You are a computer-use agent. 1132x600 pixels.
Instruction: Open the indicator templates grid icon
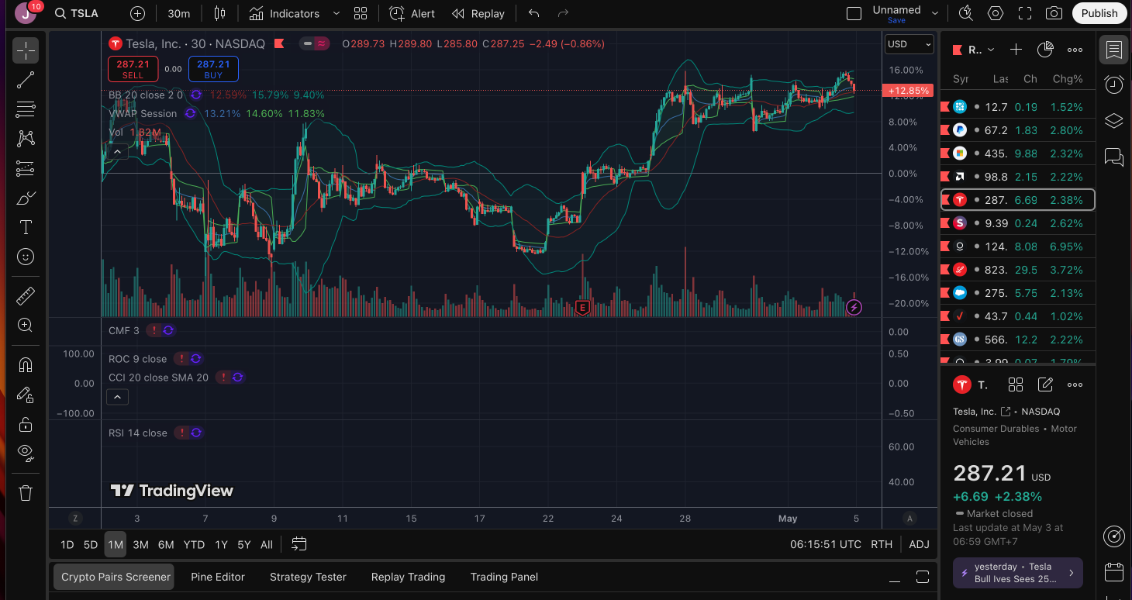click(x=360, y=13)
